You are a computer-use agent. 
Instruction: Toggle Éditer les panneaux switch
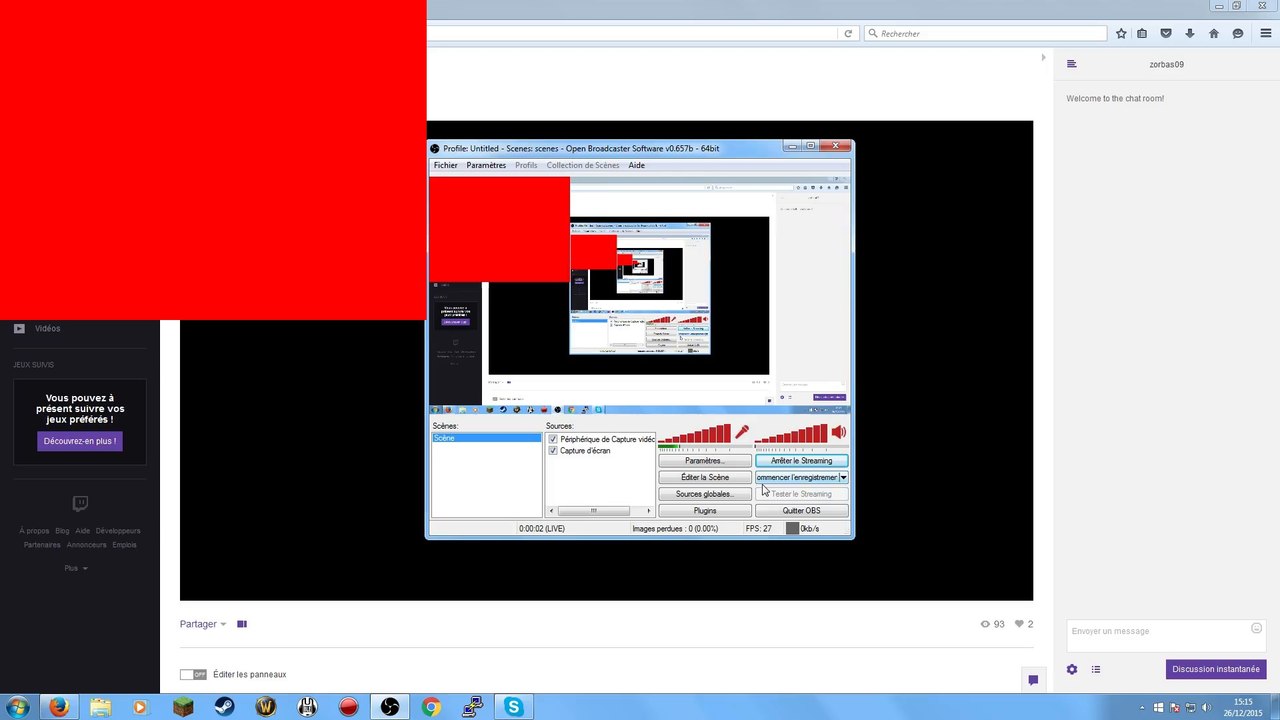[193, 675]
